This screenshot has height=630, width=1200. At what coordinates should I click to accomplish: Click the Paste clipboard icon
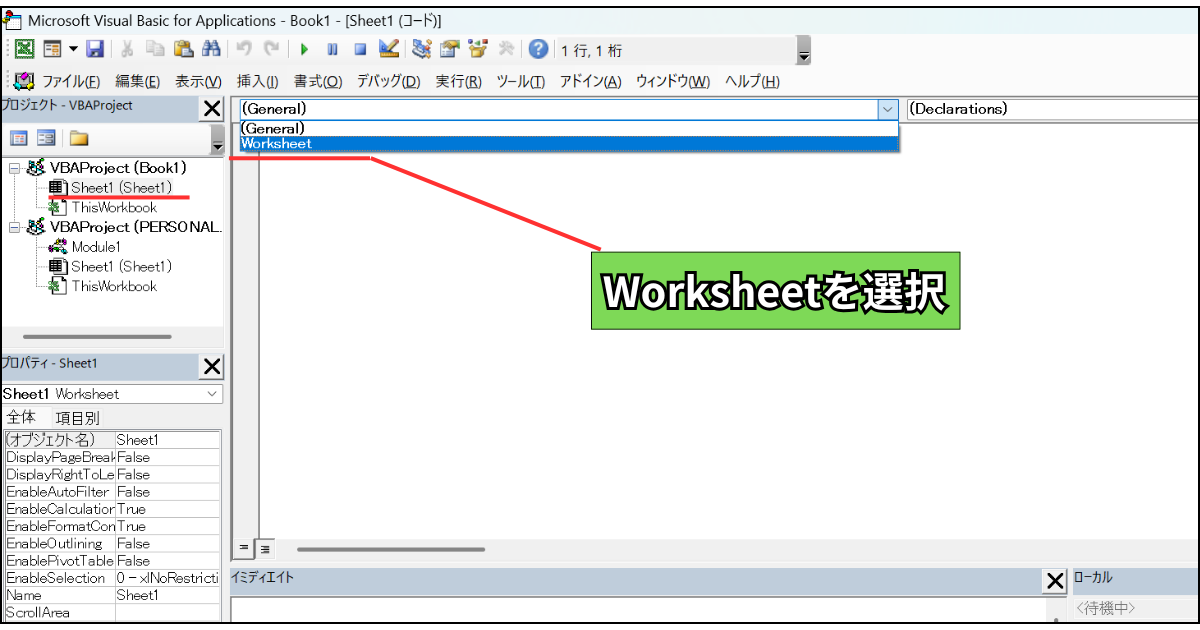tap(183, 49)
